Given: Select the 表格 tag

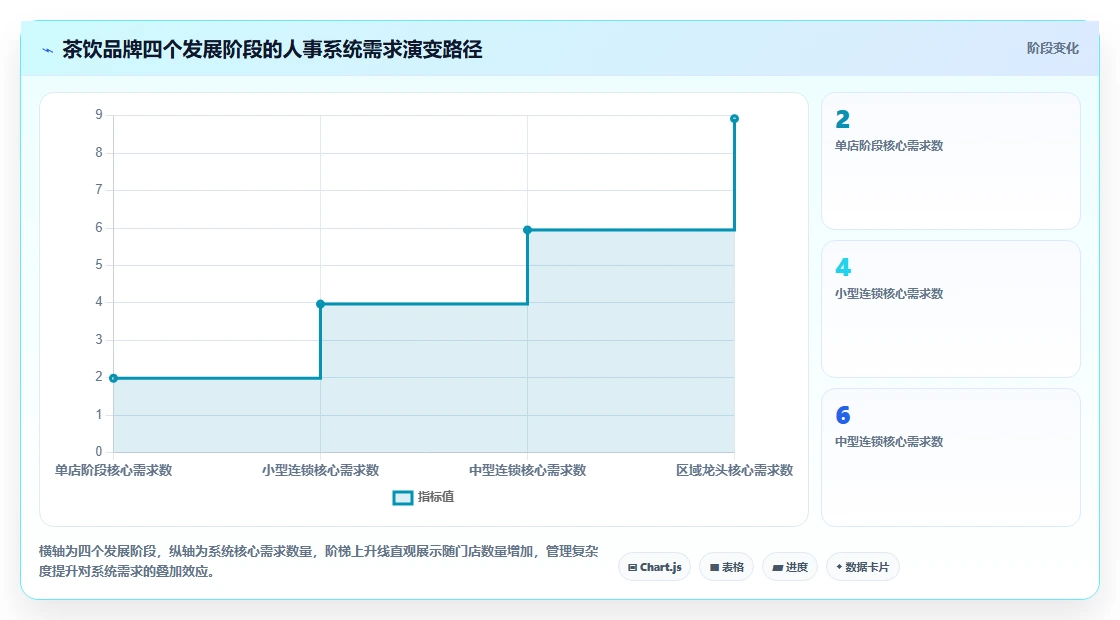Looking at the screenshot, I should pyautogui.click(x=726, y=567).
